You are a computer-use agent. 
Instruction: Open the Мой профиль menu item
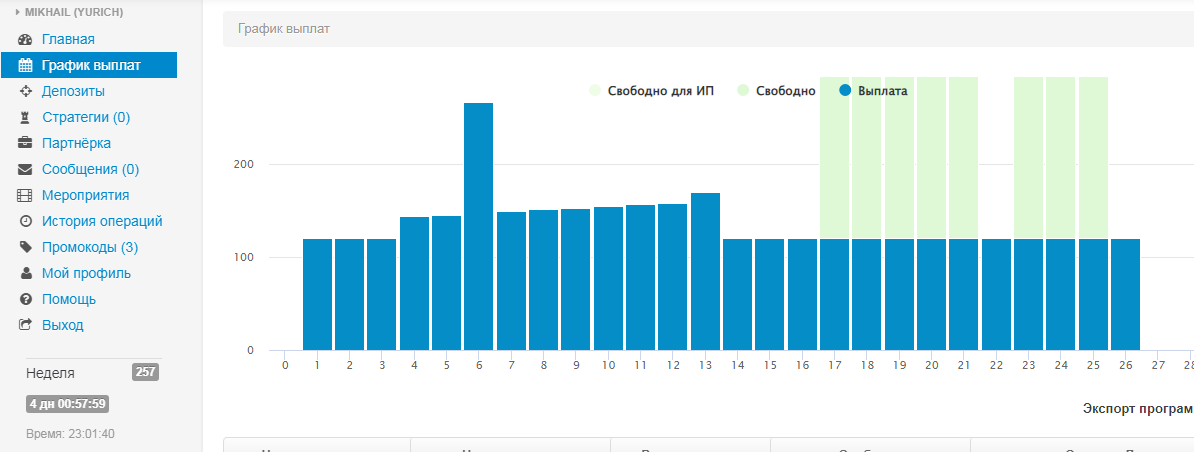pyautogui.click(x=86, y=273)
